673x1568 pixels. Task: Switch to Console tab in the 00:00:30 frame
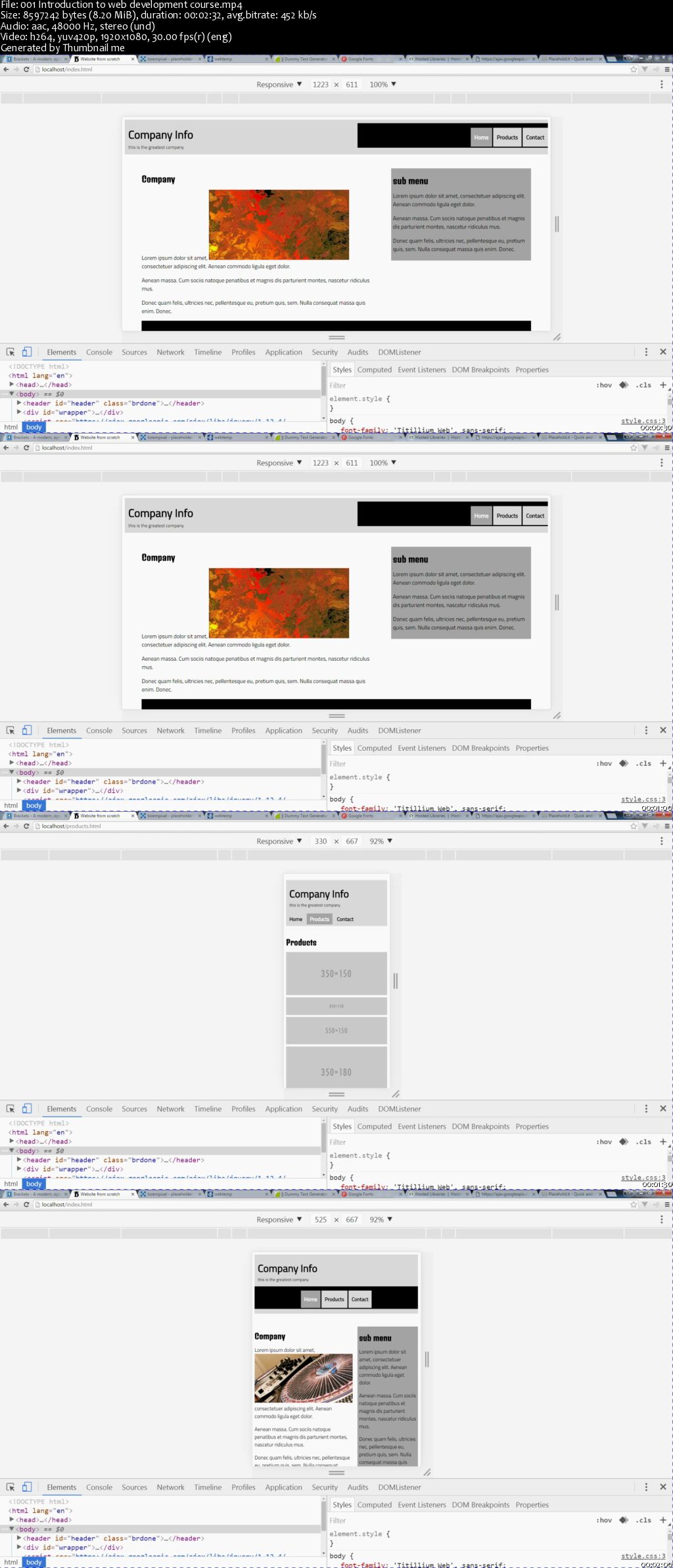point(99,352)
